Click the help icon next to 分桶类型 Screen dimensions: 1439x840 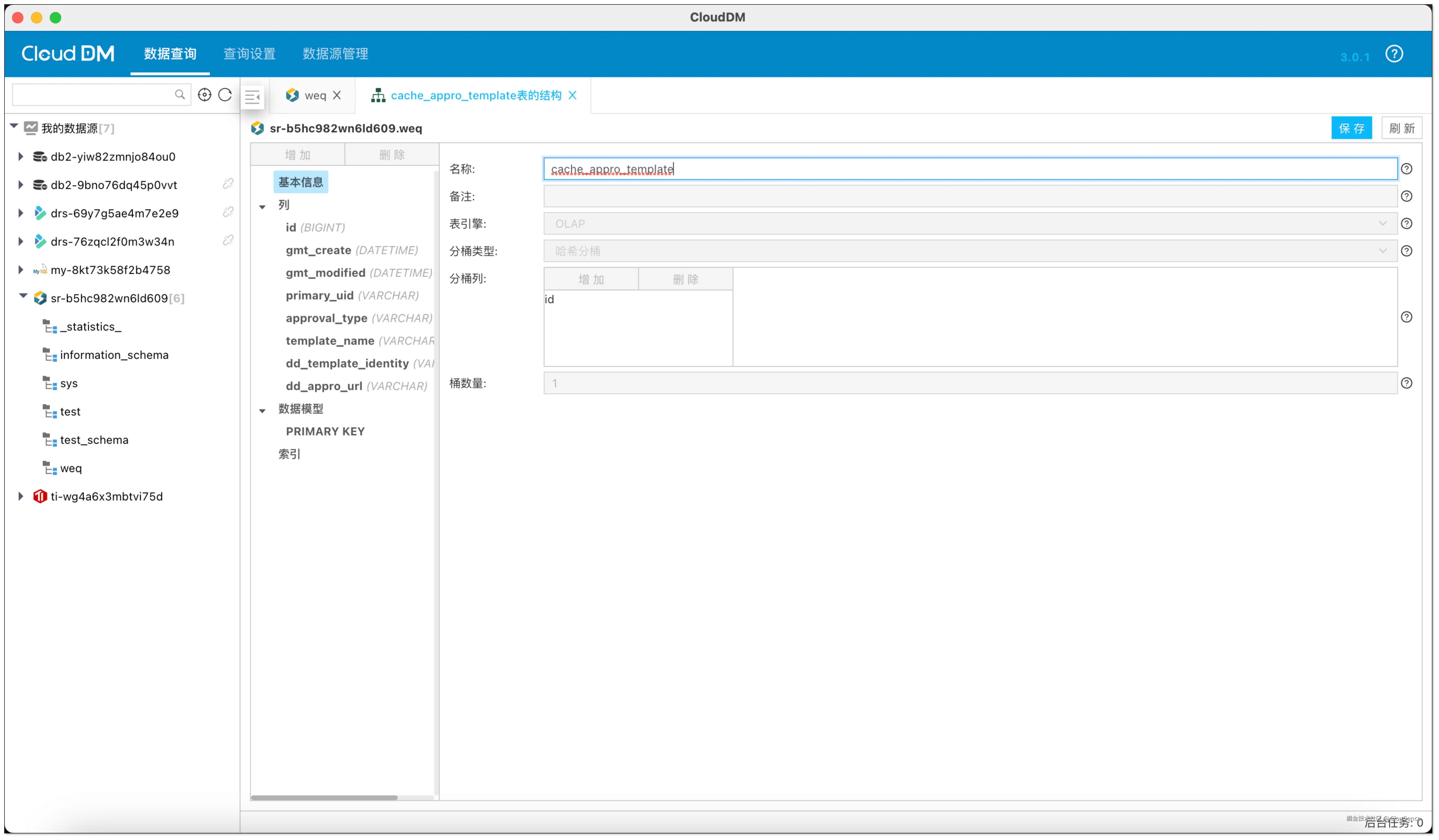pyautogui.click(x=1406, y=251)
